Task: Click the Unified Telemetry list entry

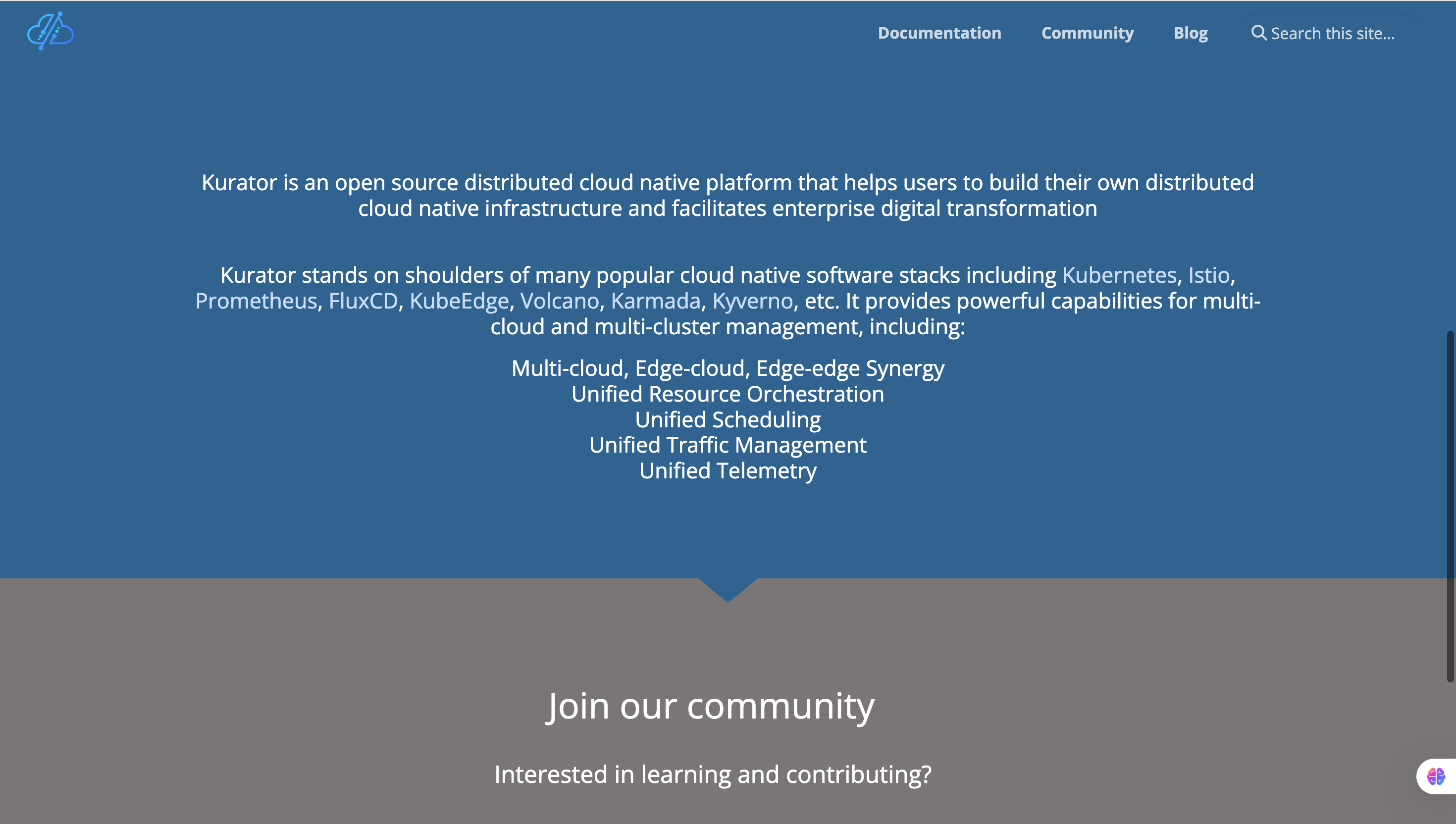Action: pos(728,471)
